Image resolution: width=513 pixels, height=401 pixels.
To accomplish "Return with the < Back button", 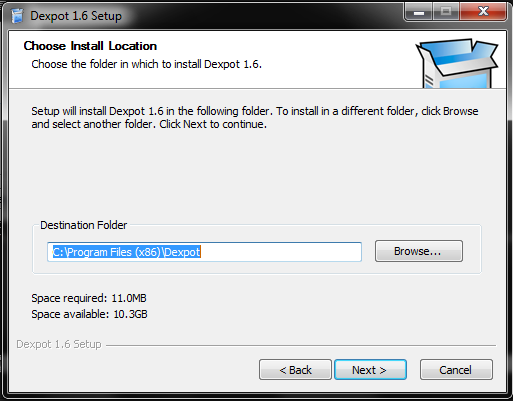I will (295, 370).
